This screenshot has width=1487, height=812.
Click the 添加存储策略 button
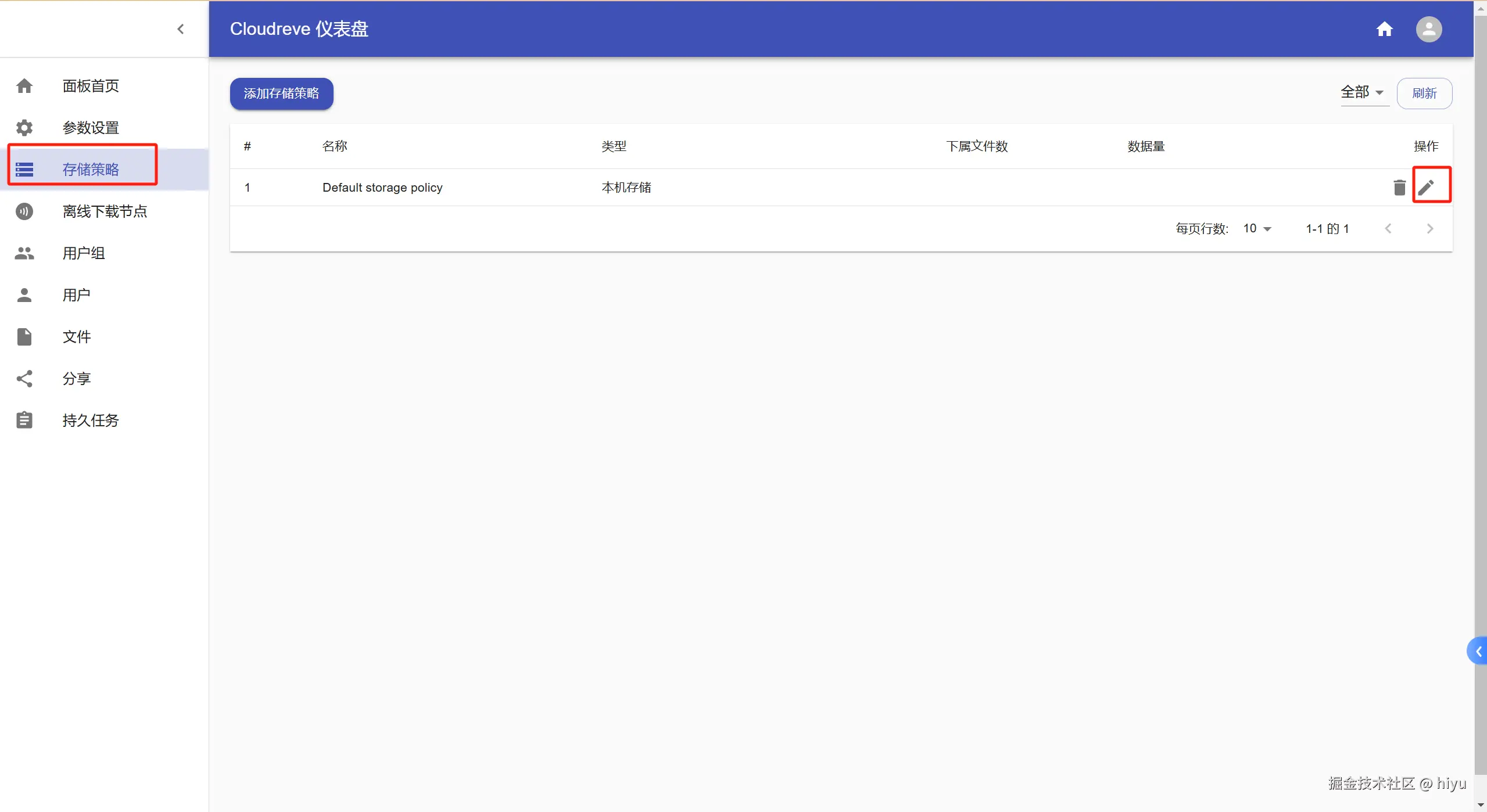coord(281,94)
